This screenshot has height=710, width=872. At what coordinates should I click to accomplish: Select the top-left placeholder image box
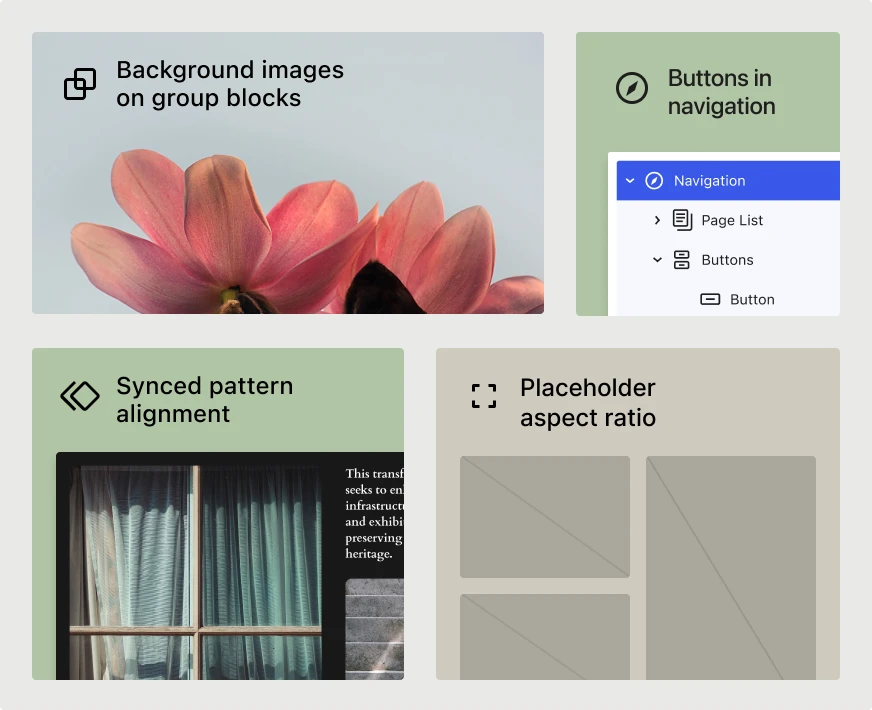[x=544, y=516]
